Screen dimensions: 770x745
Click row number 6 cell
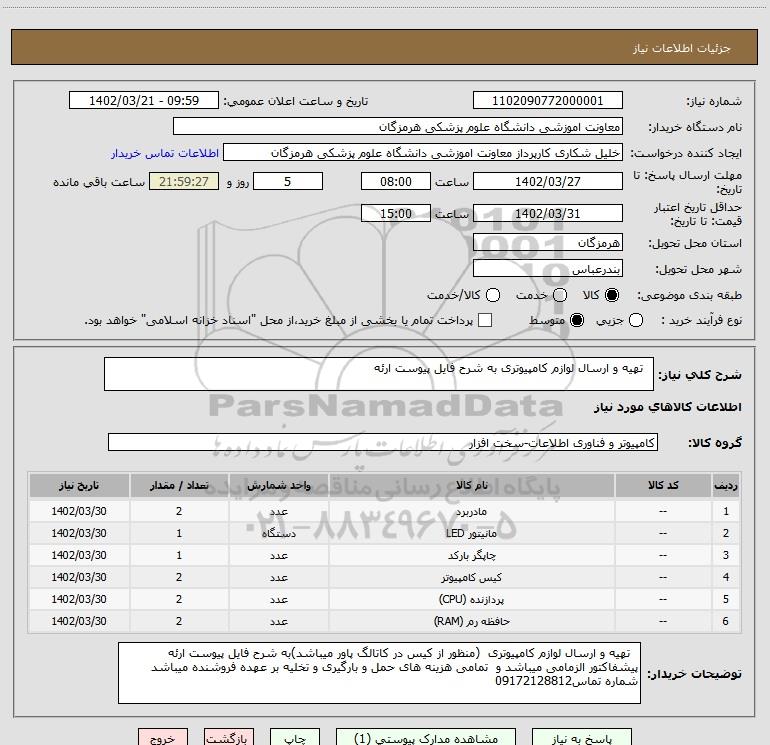(726, 621)
